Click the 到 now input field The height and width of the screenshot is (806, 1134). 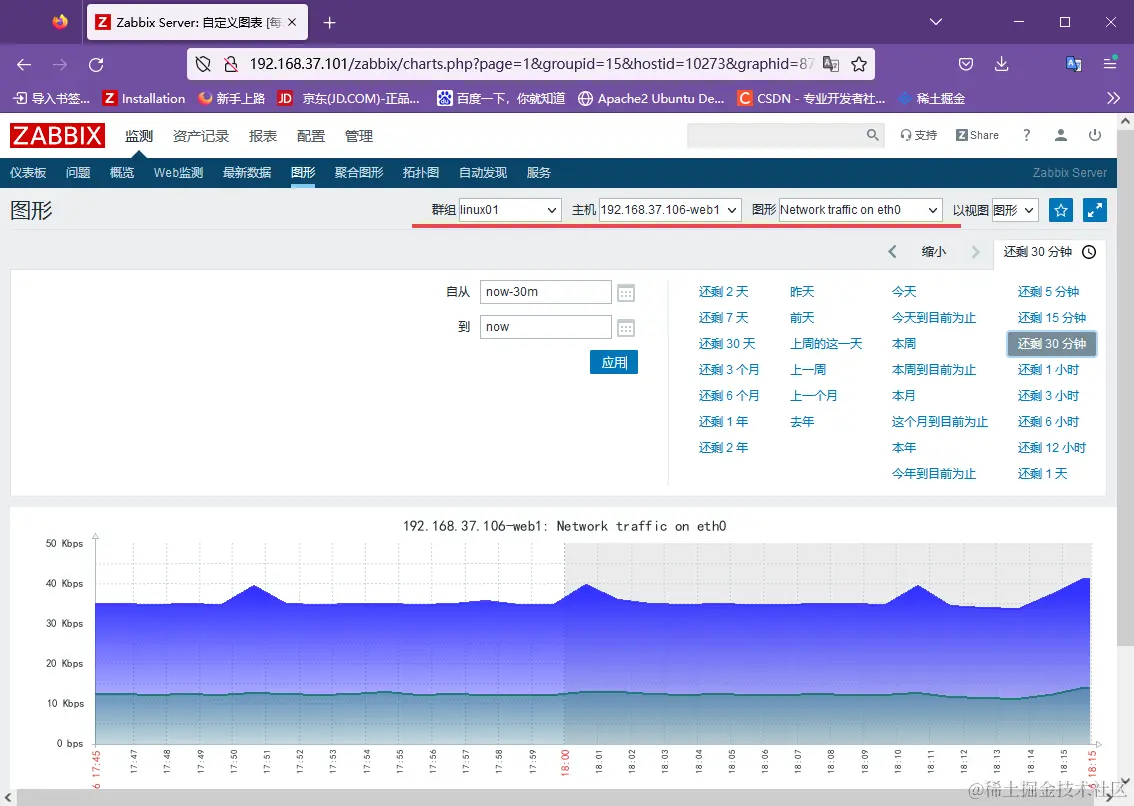[x=546, y=326]
